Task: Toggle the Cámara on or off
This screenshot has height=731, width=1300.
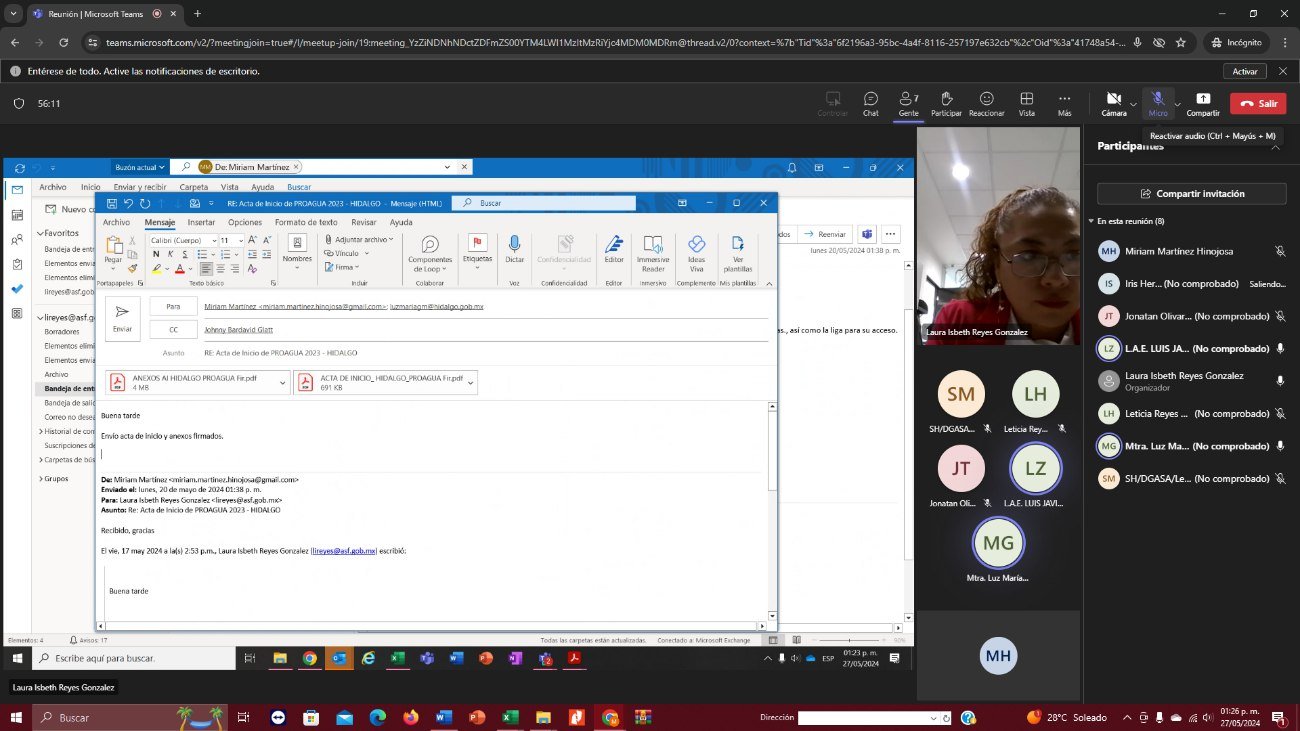Action: pos(1113,102)
